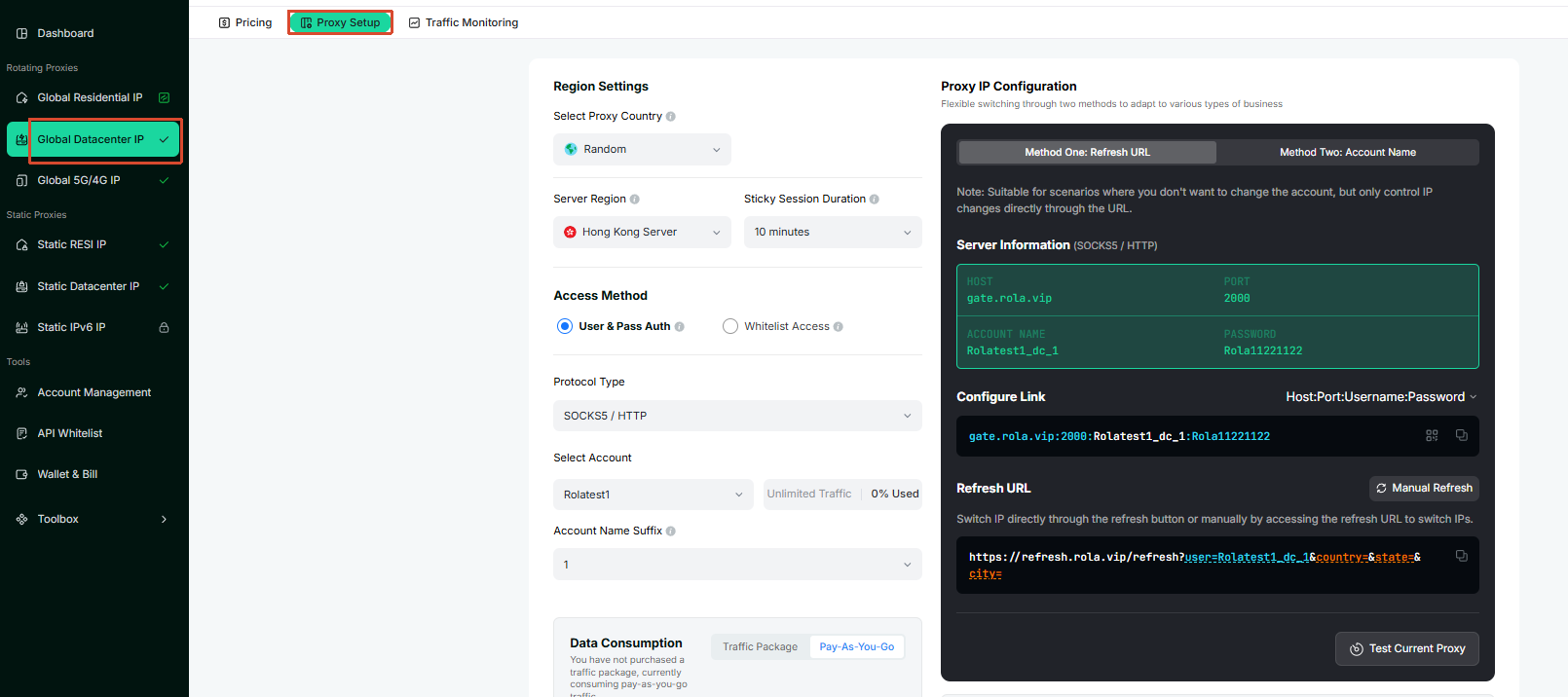Click the Static Datacenter IP icon
The image size is (1568, 697).
point(21,286)
